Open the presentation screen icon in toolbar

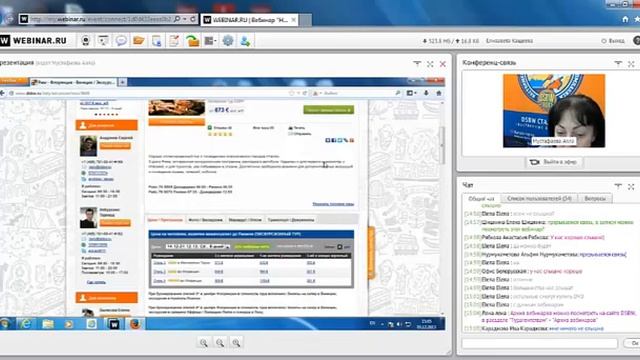coord(103,40)
